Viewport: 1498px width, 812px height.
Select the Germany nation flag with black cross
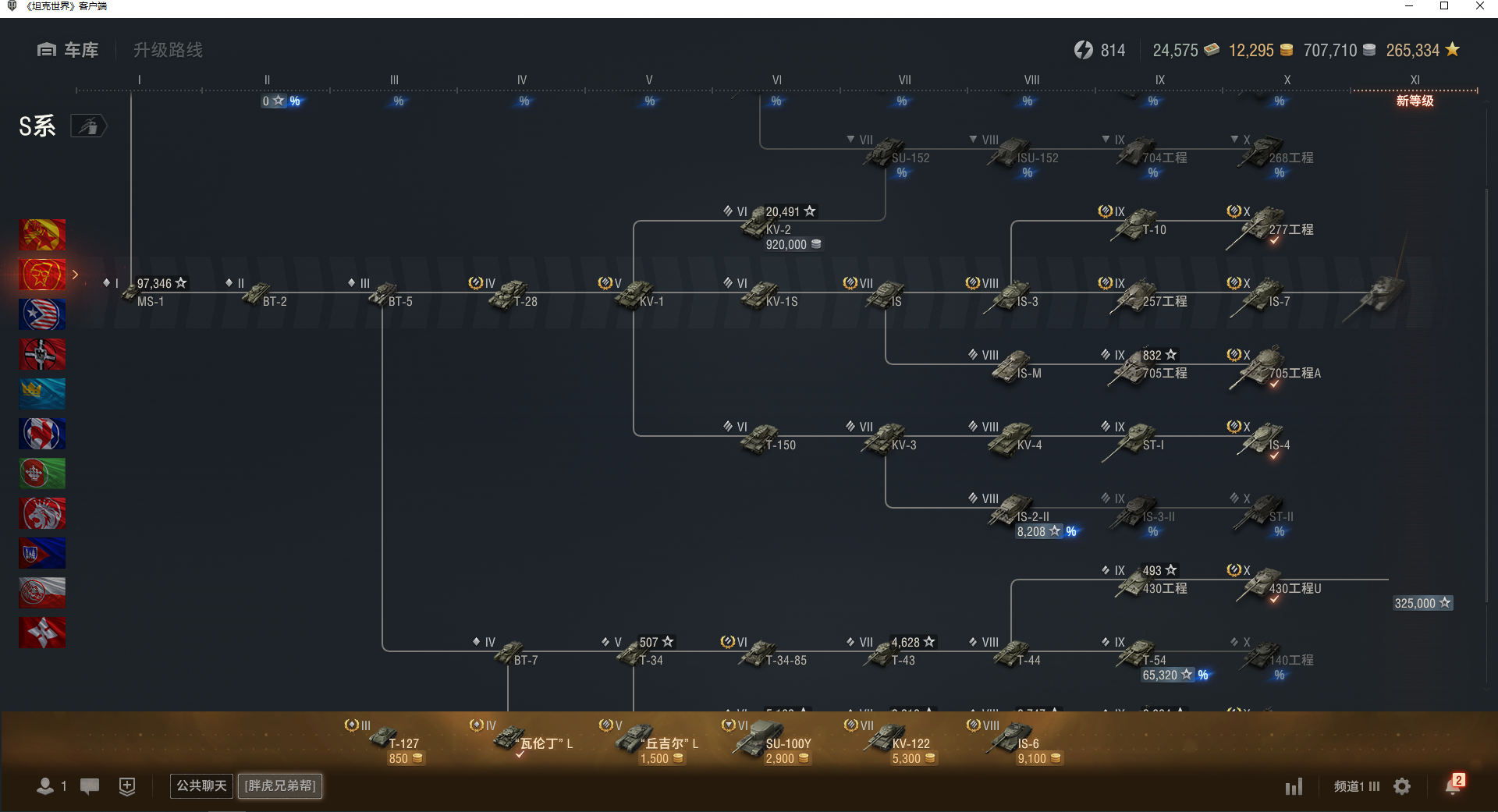42,354
